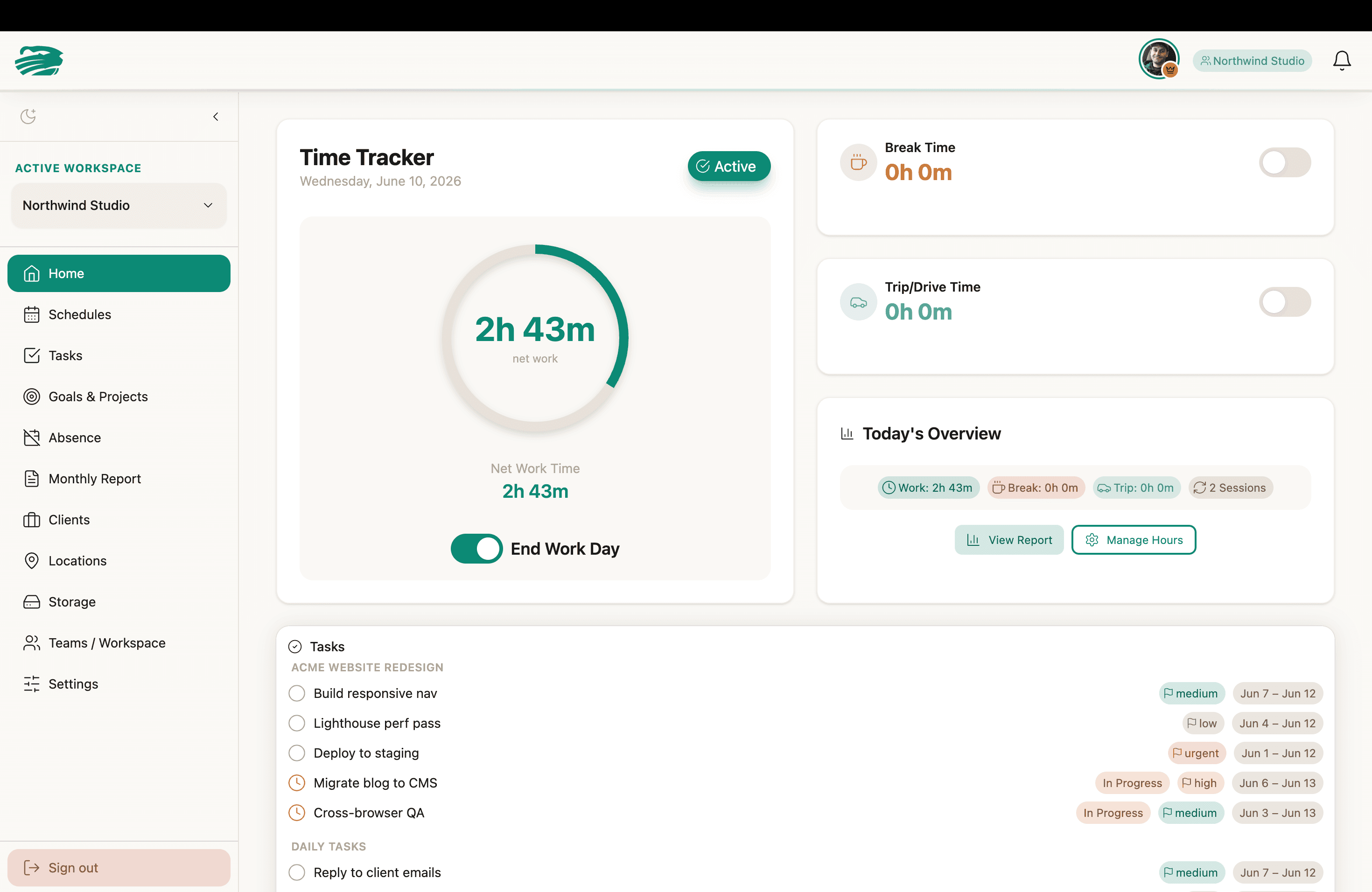1372x892 pixels.
Task: Click medium flag on Cross-browser QA
Action: (x=1191, y=813)
